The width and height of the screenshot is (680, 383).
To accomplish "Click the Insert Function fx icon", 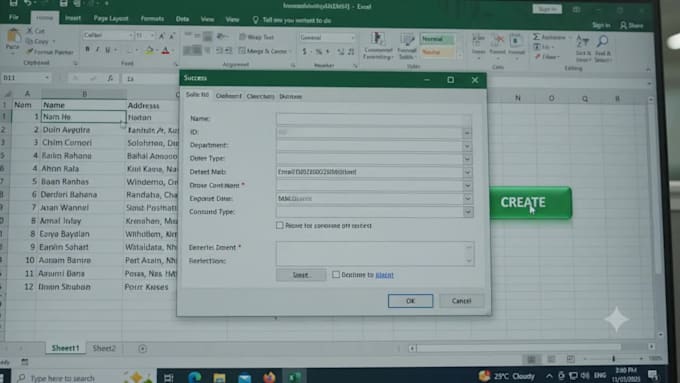I will [x=110, y=78].
